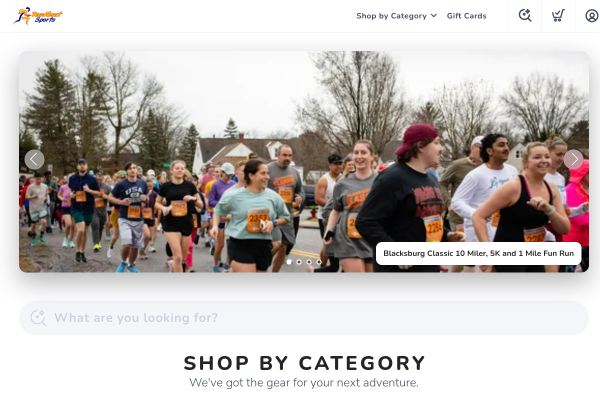Open the user account icon
This screenshot has width=600, height=400.
click(592, 16)
